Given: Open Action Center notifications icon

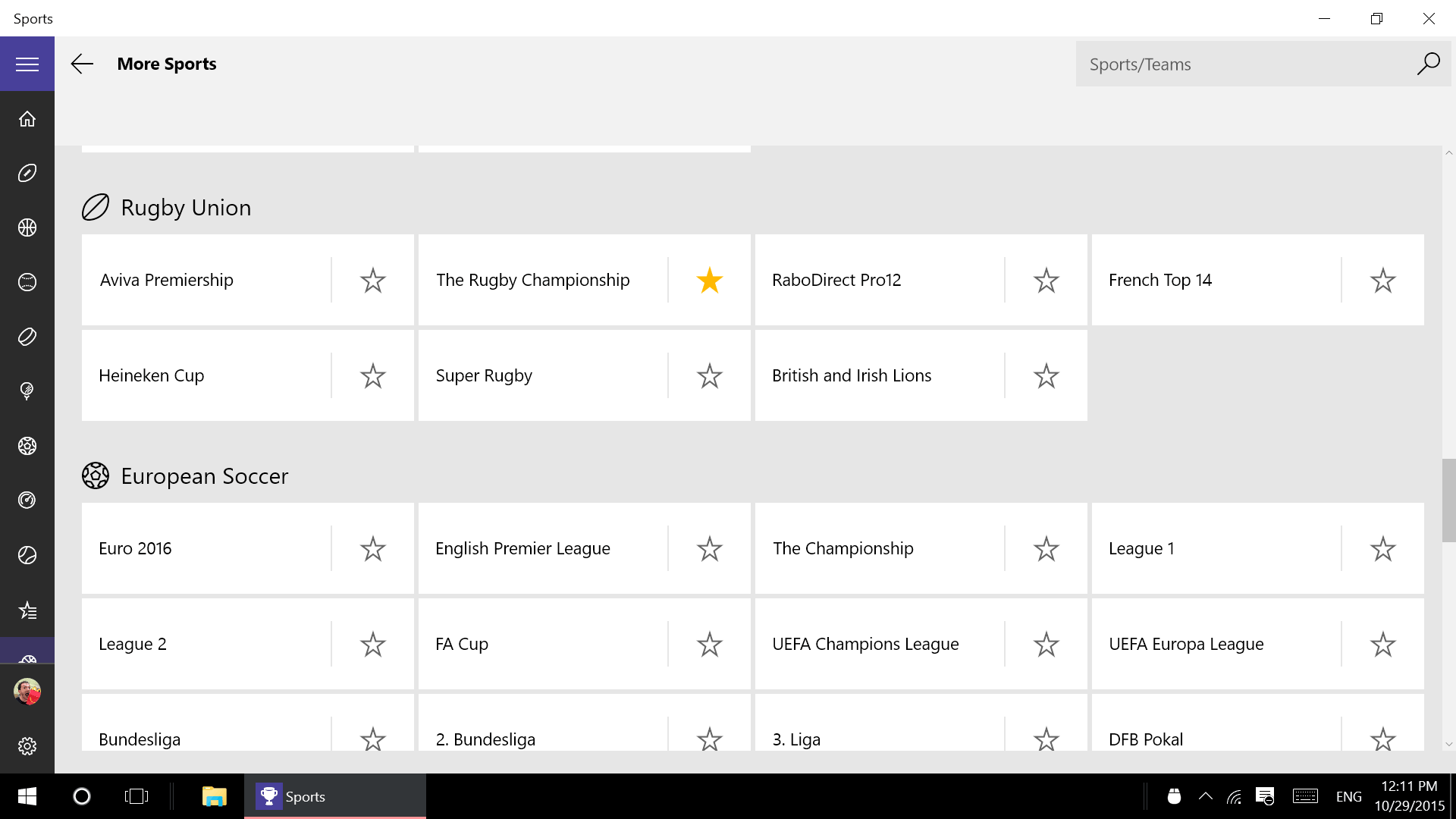Looking at the screenshot, I should click(1264, 796).
